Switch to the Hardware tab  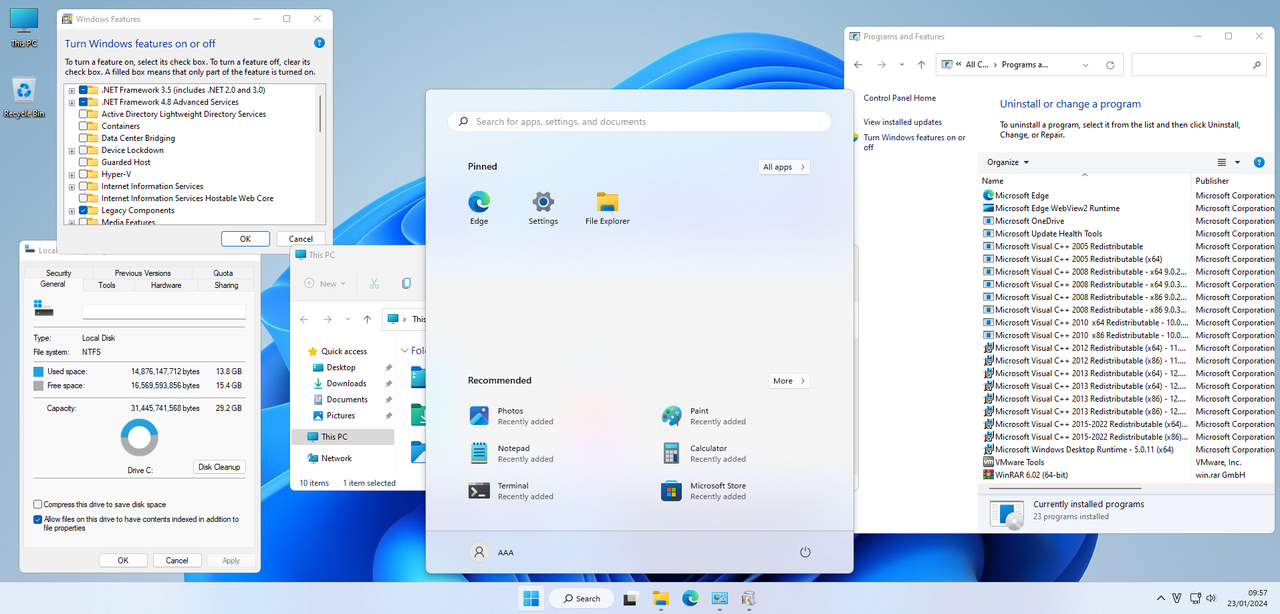(x=166, y=285)
